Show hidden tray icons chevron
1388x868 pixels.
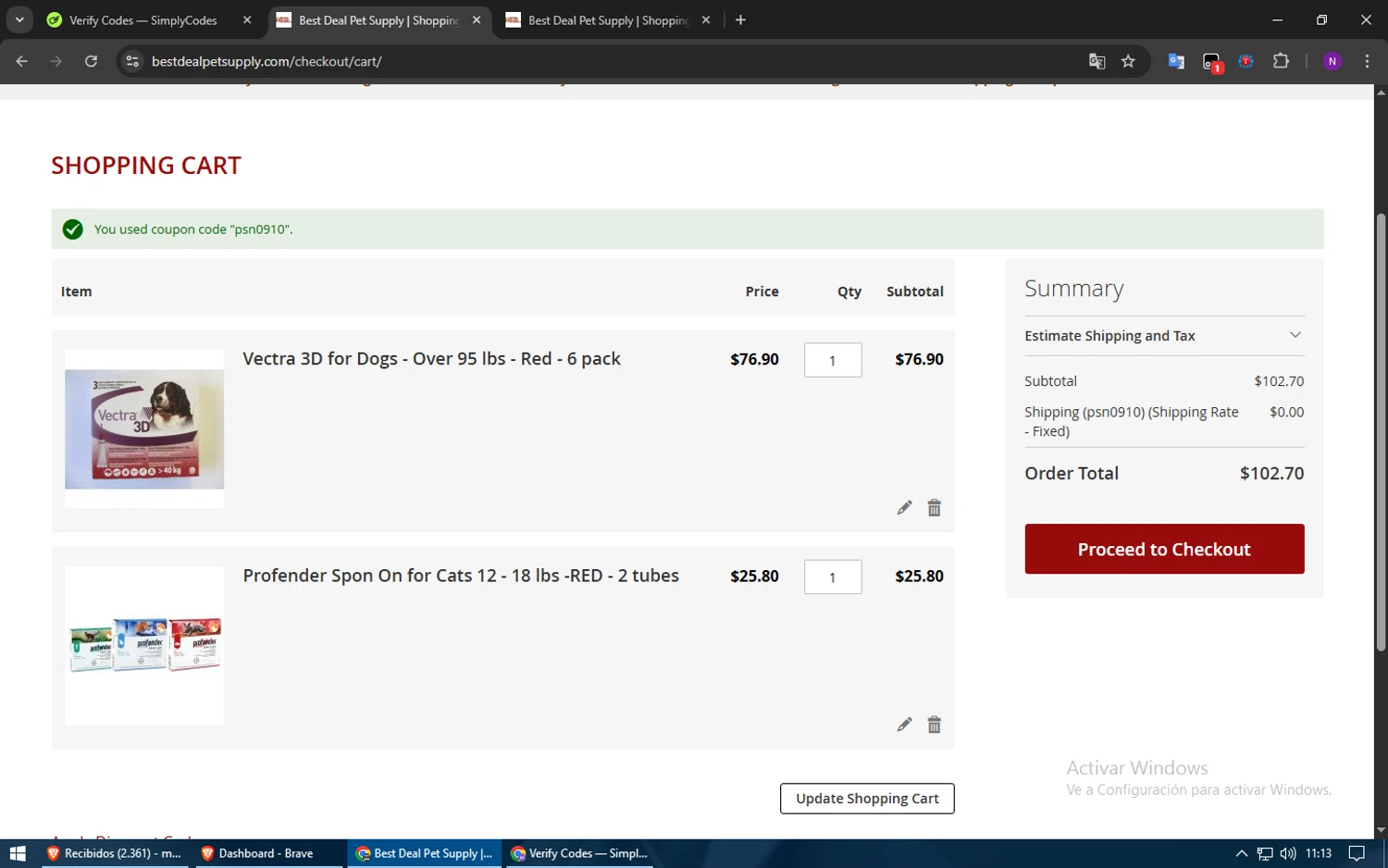coord(1242,853)
